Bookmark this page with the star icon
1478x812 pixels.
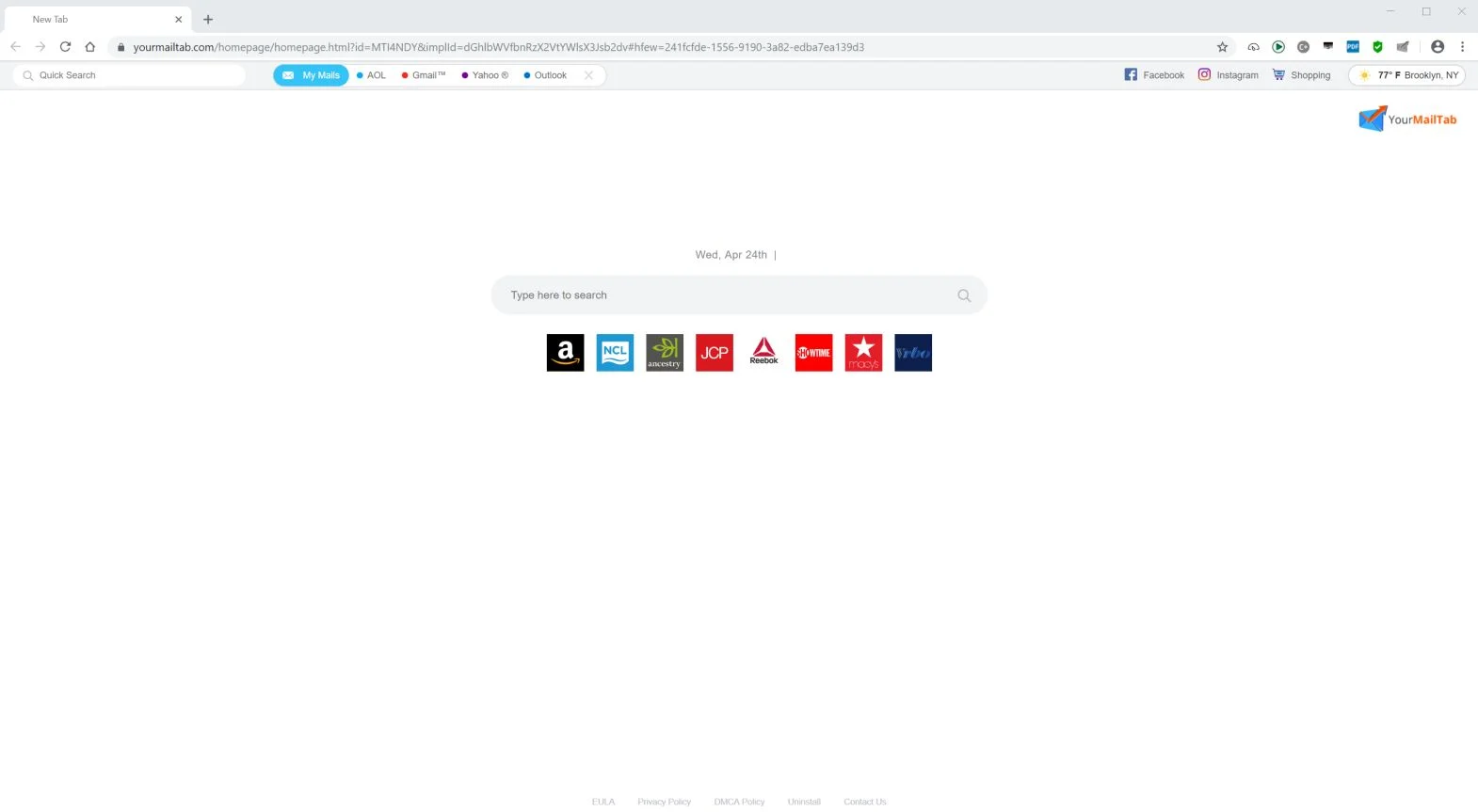pyautogui.click(x=1223, y=47)
